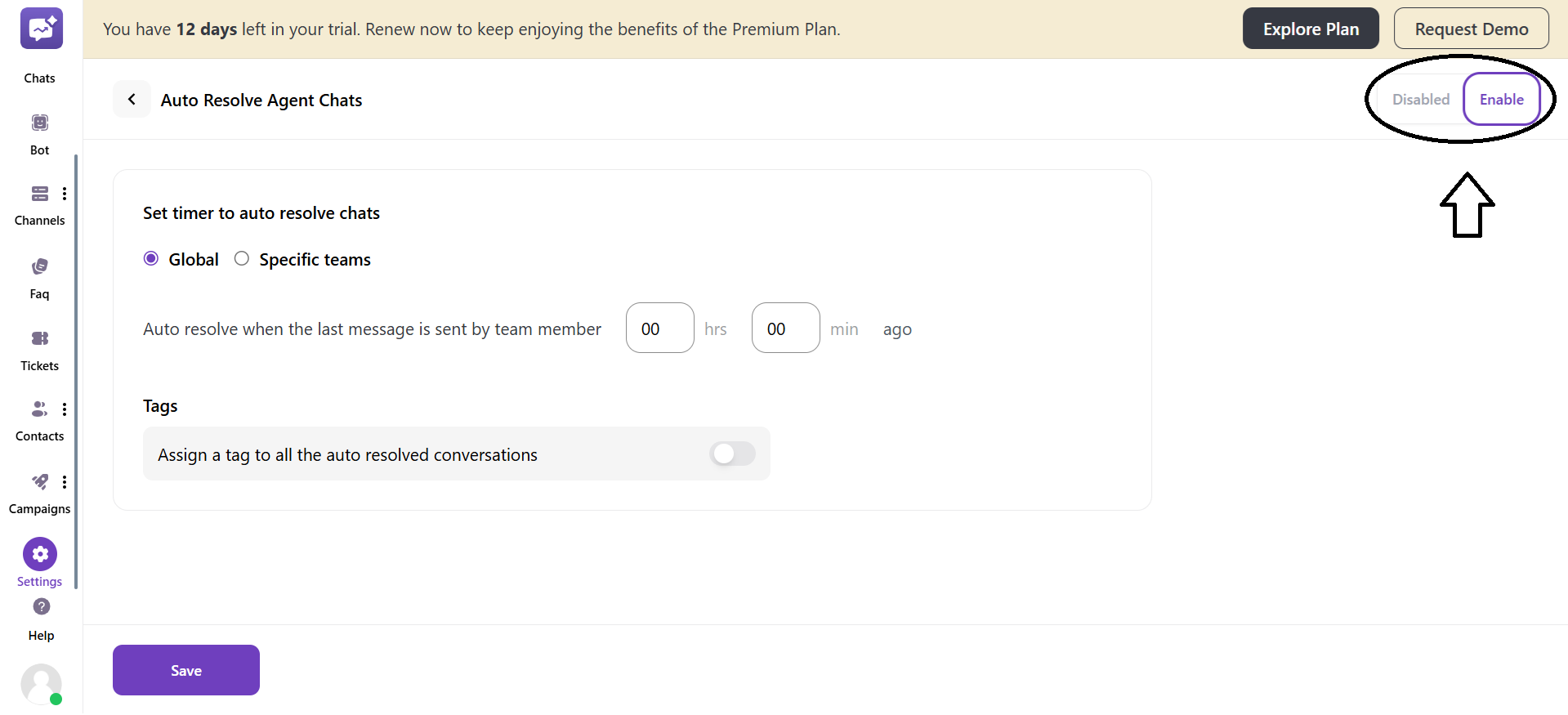Expand Contacts three-dot submenu

65,409
